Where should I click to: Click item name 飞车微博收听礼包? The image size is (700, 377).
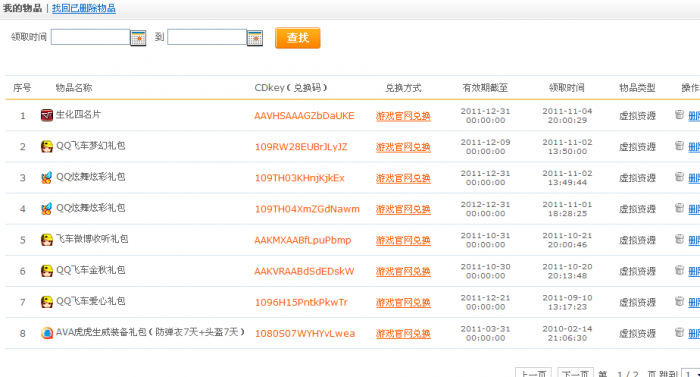coord(92,239)
